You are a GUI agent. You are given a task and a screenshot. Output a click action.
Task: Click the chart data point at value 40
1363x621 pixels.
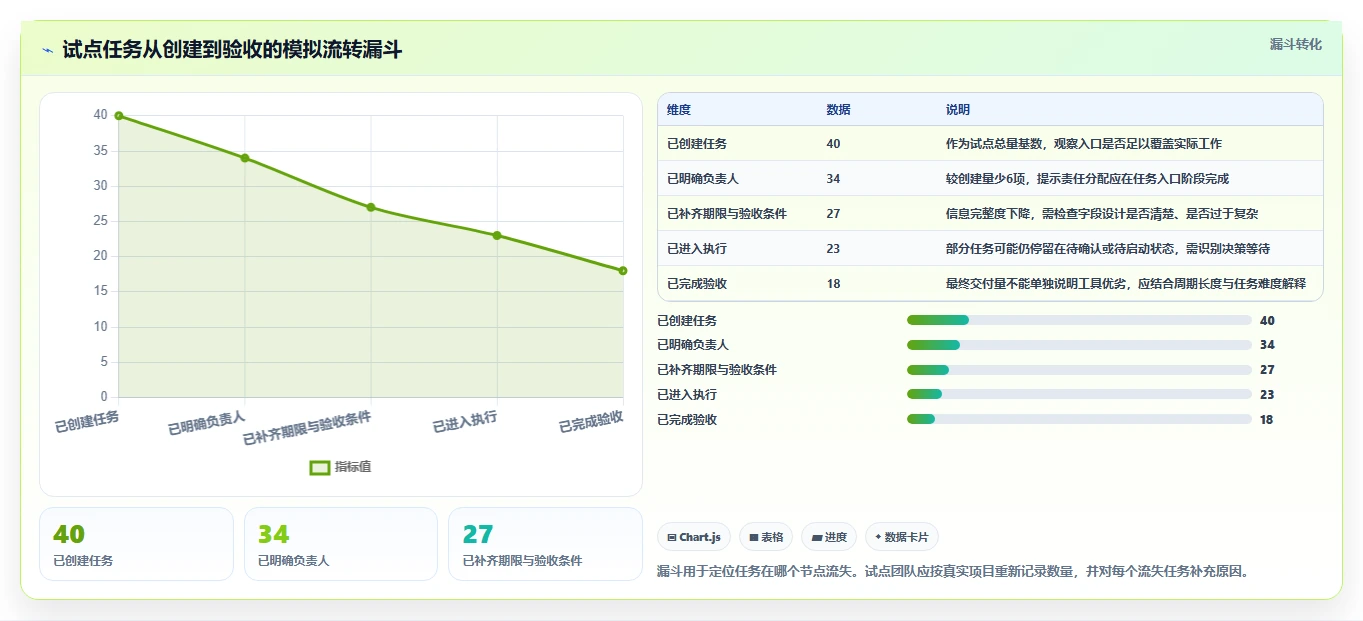[119, 116]
